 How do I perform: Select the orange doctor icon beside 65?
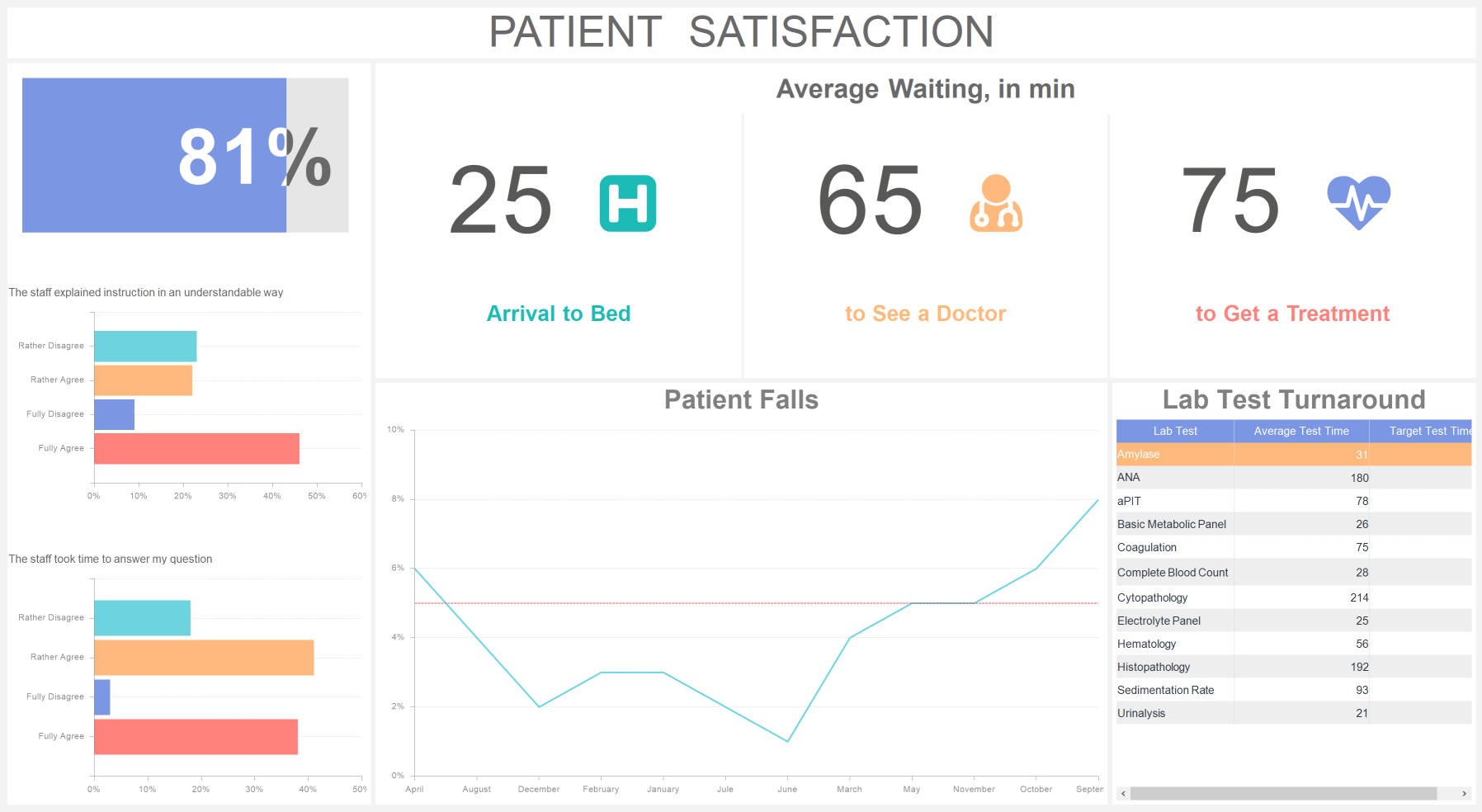click(x=997, y=204)
